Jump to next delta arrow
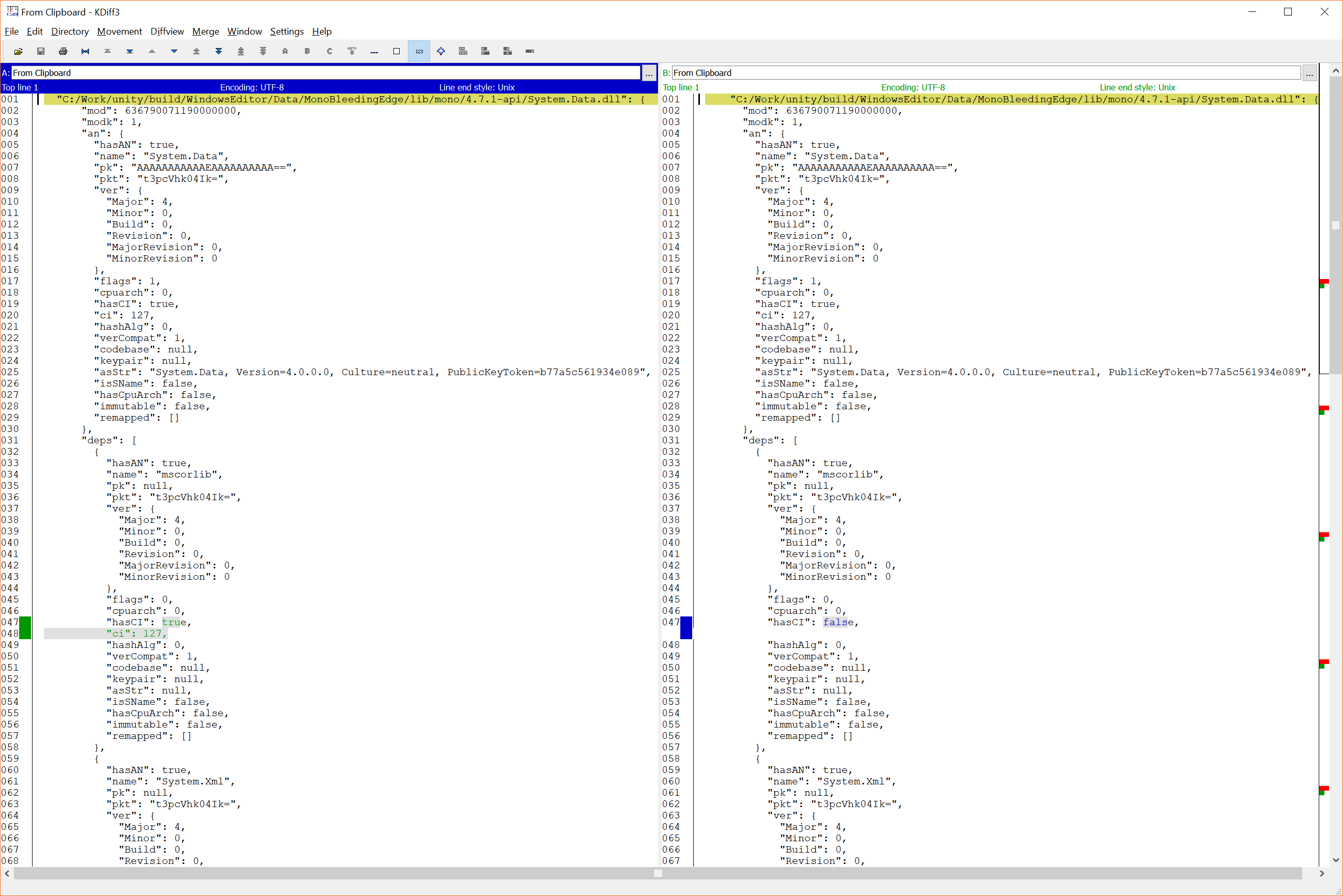The image size is (1343, 896). click(x=174, y=52)
